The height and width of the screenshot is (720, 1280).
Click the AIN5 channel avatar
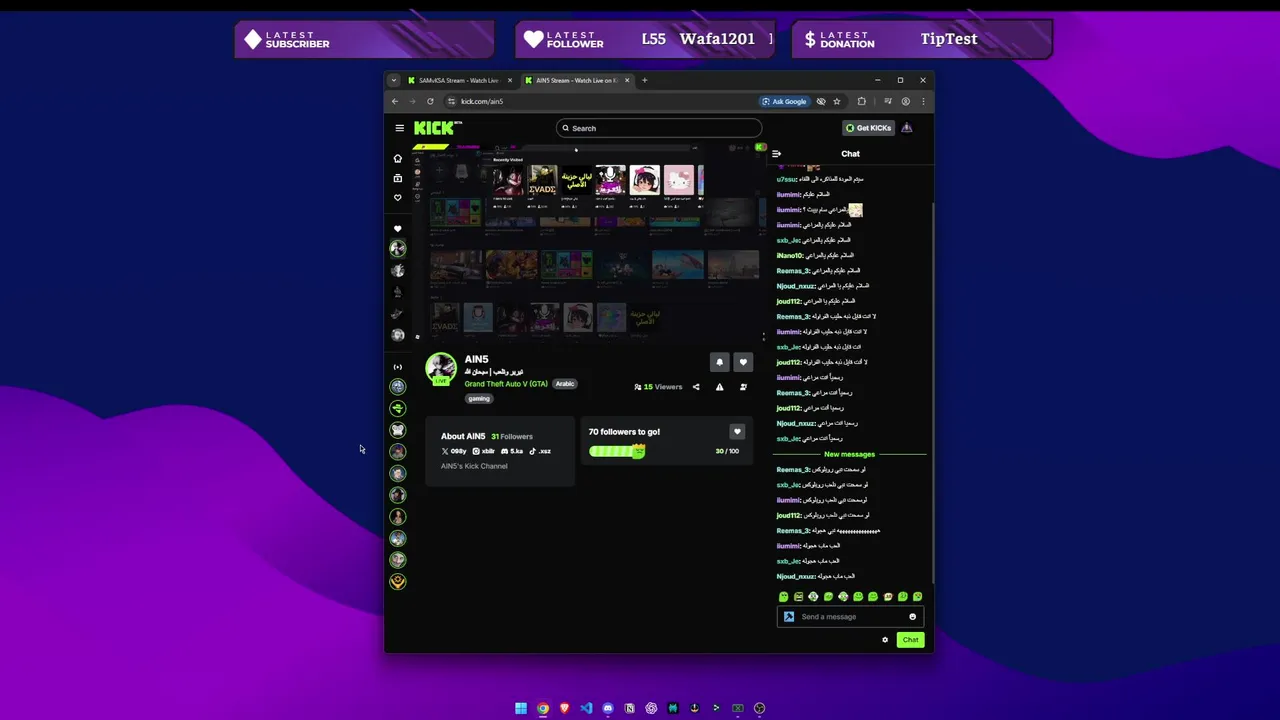(441, 368)
